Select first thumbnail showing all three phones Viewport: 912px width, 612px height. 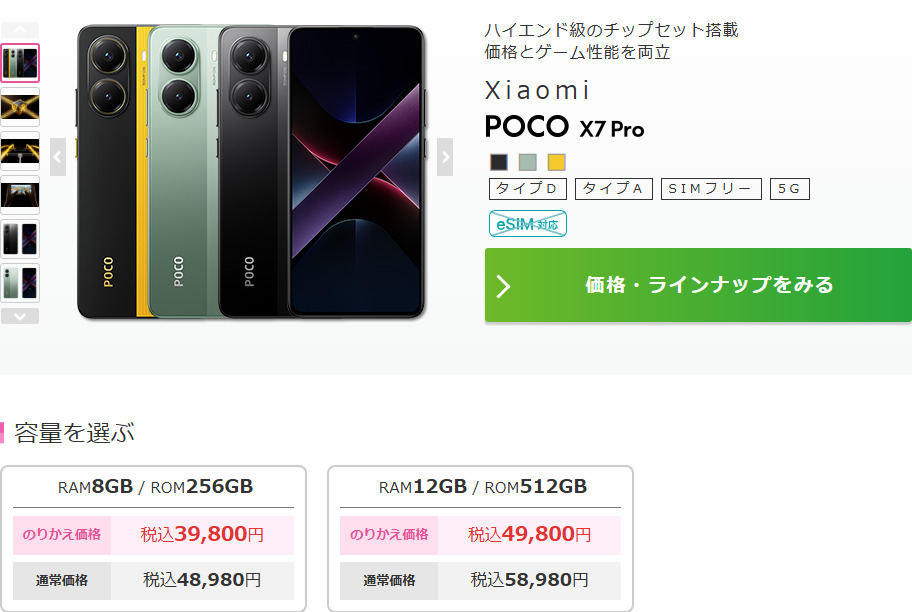20,62
